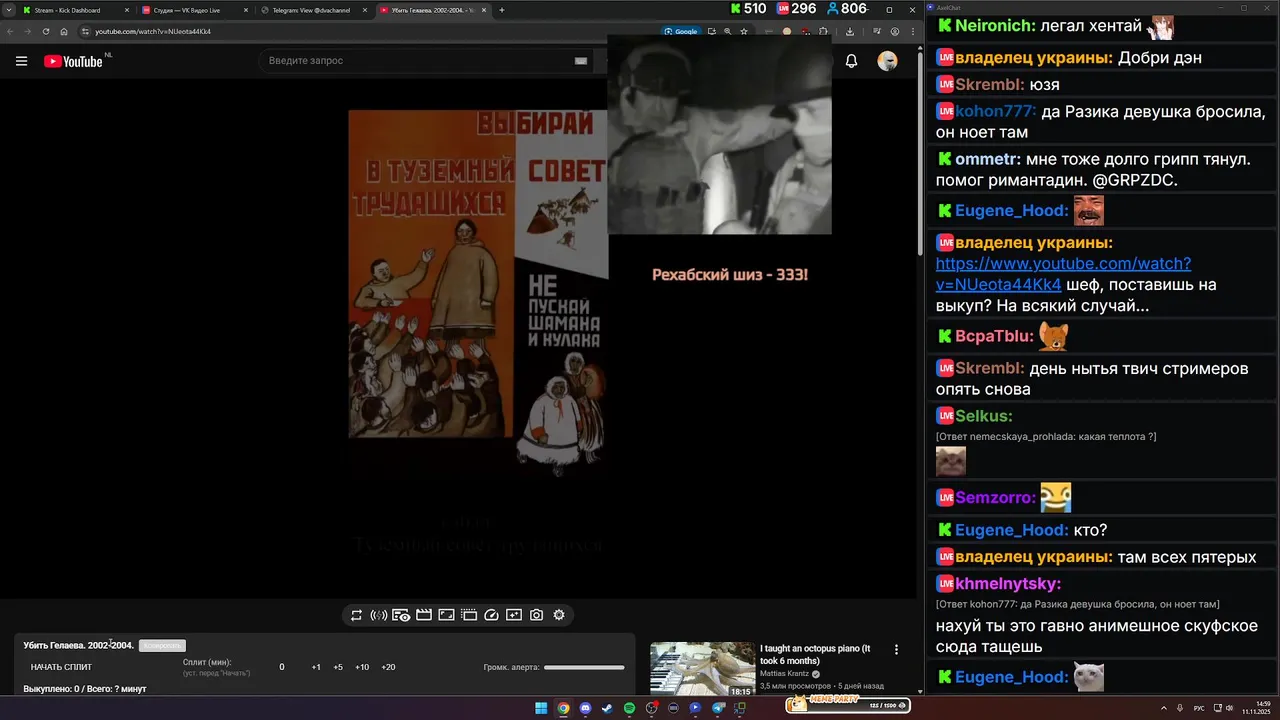The height and width of the screenshot is (720, 1280).
Task: Enable cinema mode clapperboard icon
Action: [423, 615]
